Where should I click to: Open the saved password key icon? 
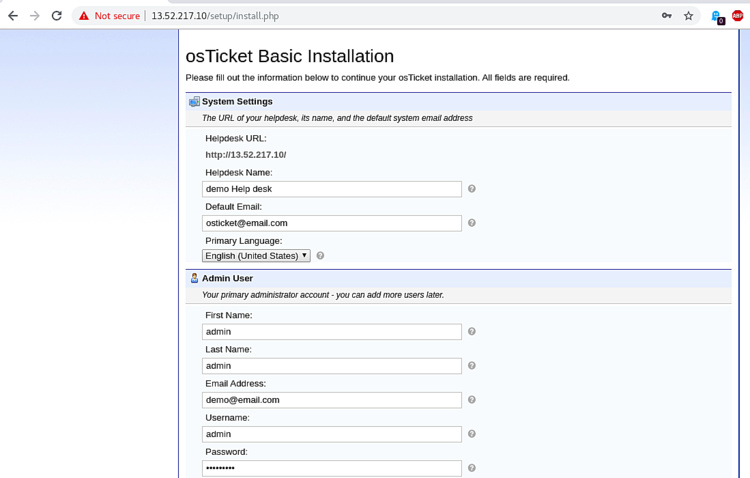667,16
